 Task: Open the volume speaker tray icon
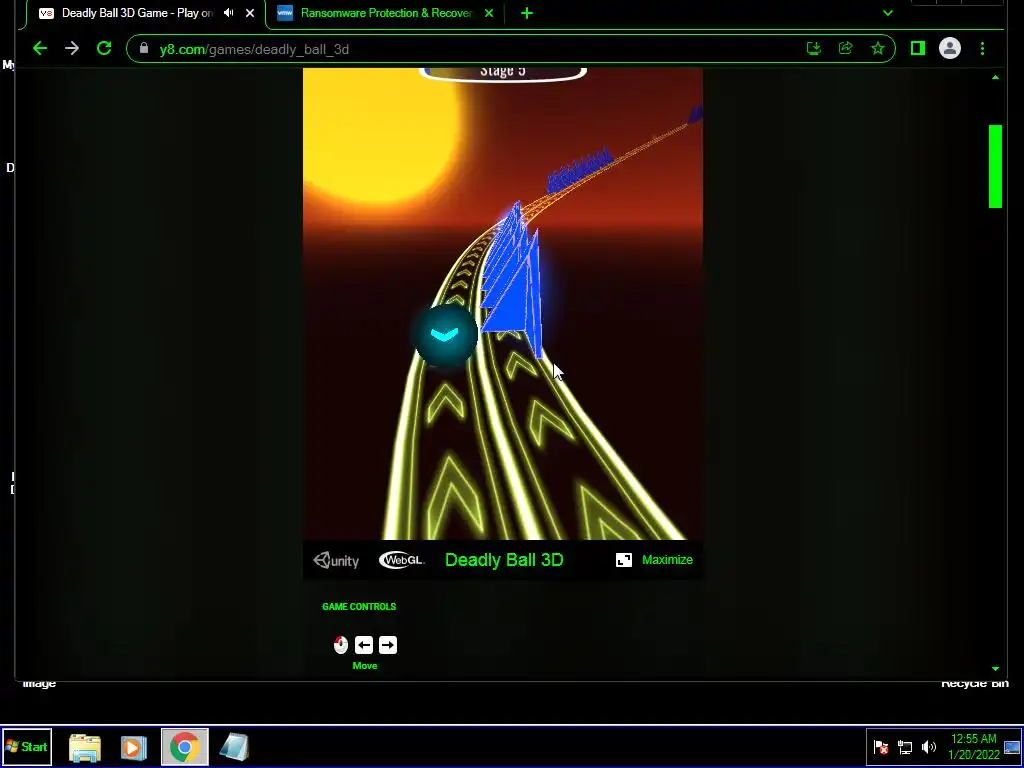(x=928, y=747)
